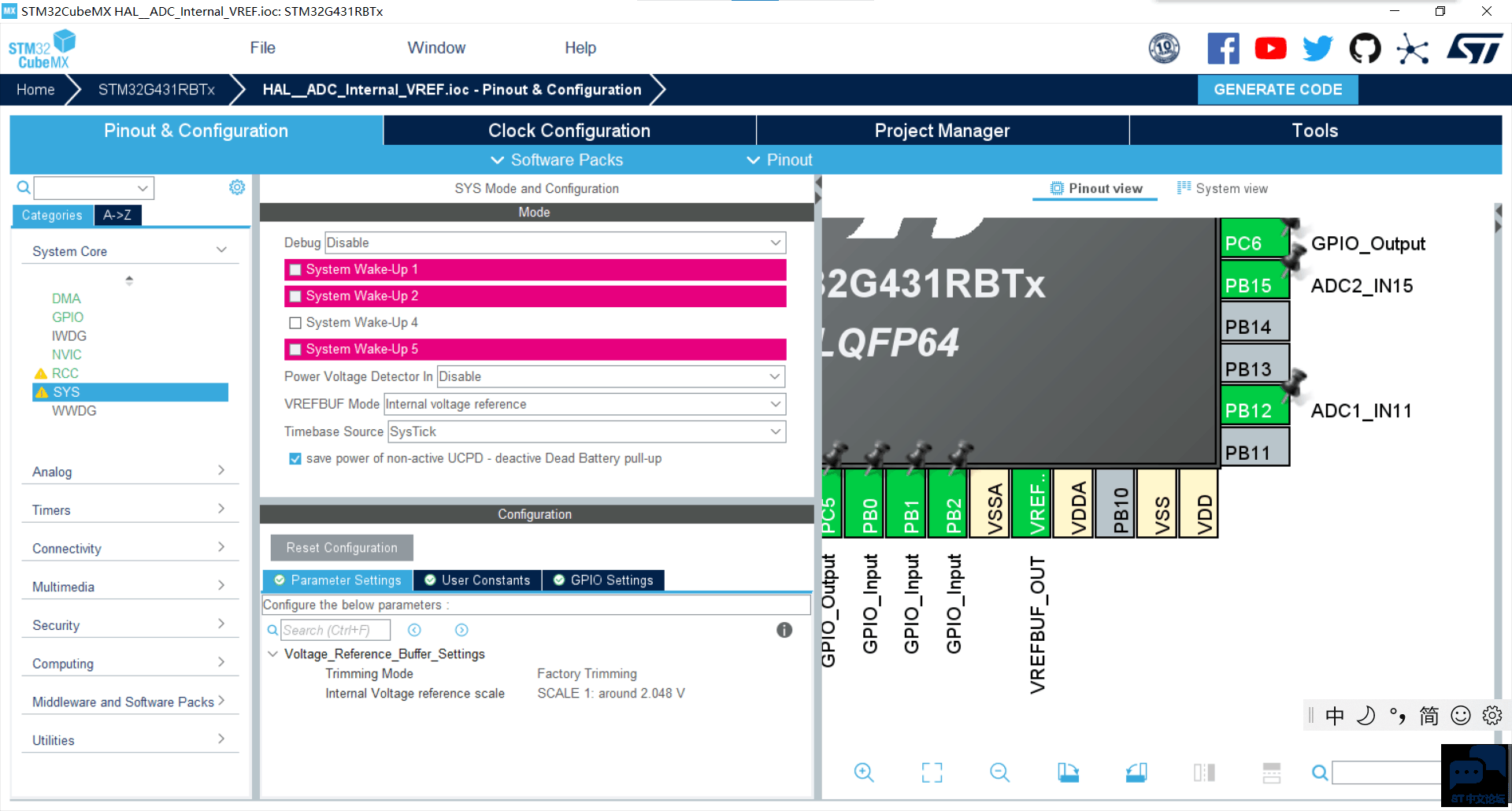Click the ST logo icon

click(1474, 49)
